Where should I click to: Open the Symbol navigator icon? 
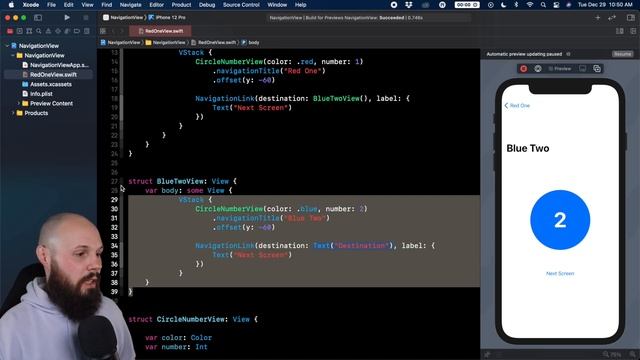point(29,31)
